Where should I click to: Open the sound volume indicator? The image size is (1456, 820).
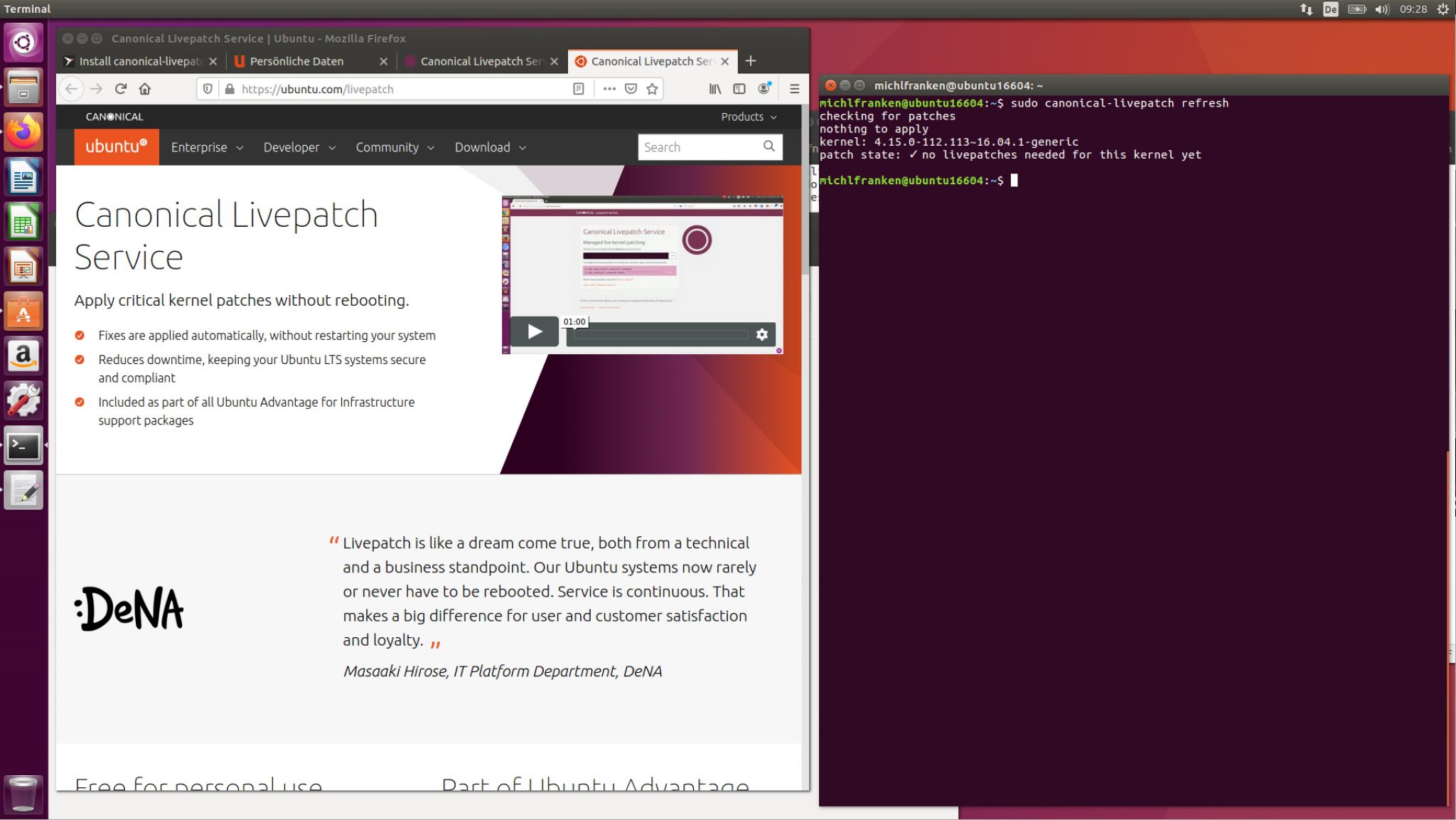[x=1381, y=9]
